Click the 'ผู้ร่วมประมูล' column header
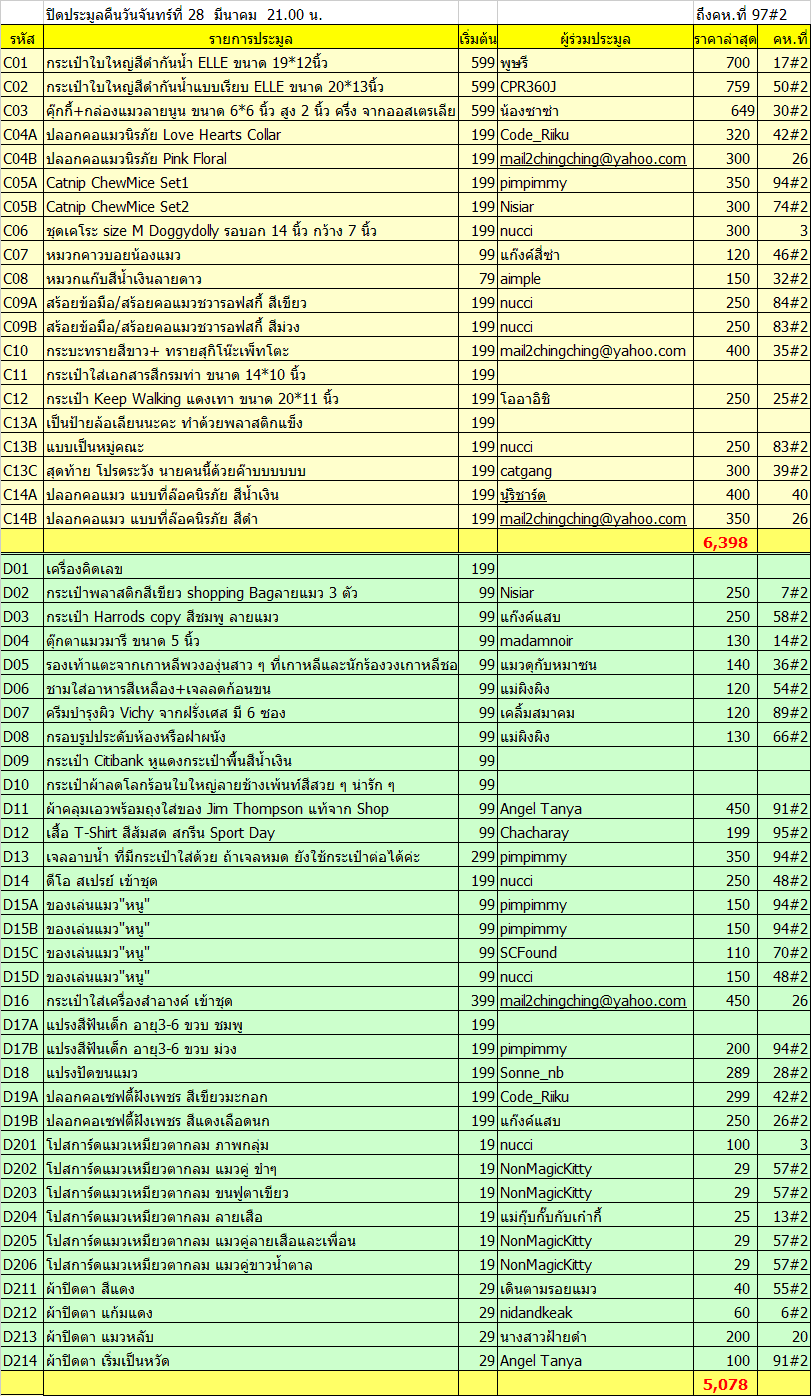Screen dimensions: 811x1396 [x=595, y=39]
